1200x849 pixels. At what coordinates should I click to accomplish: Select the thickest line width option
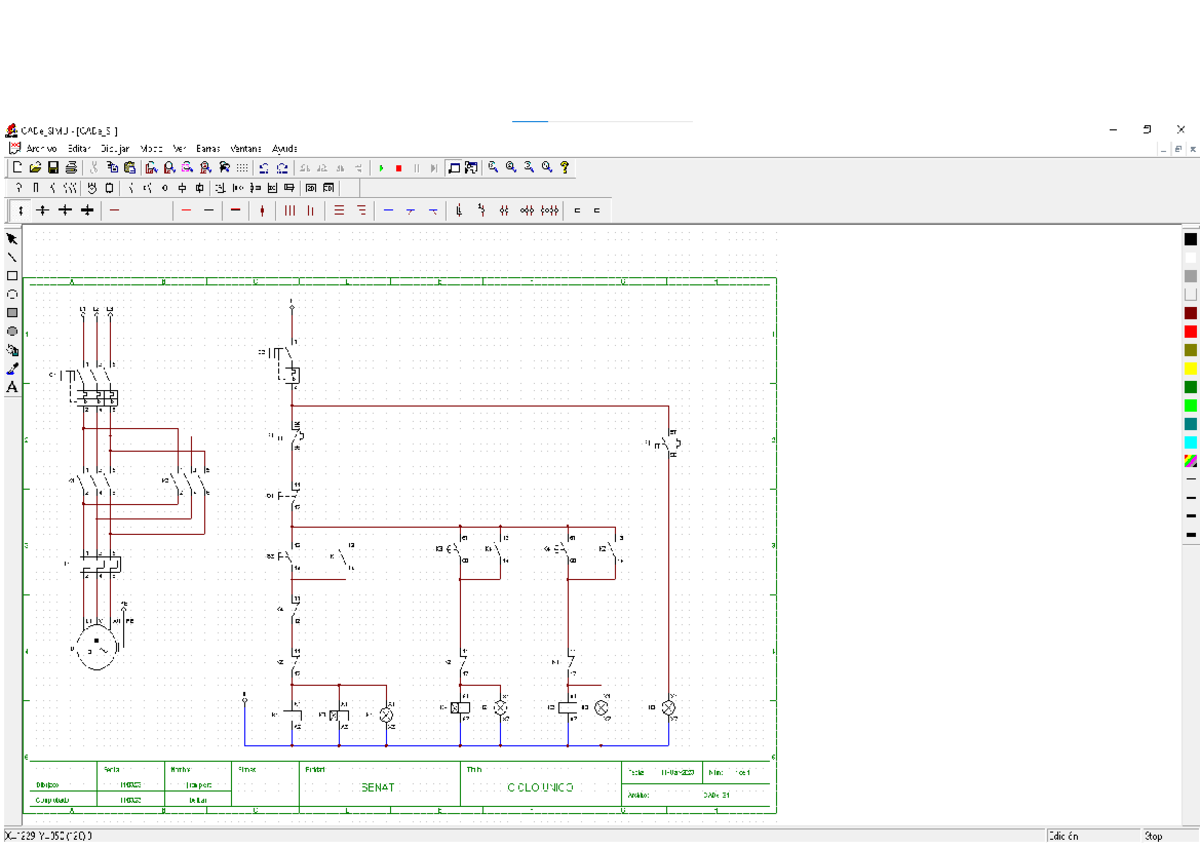[1190, 535]
